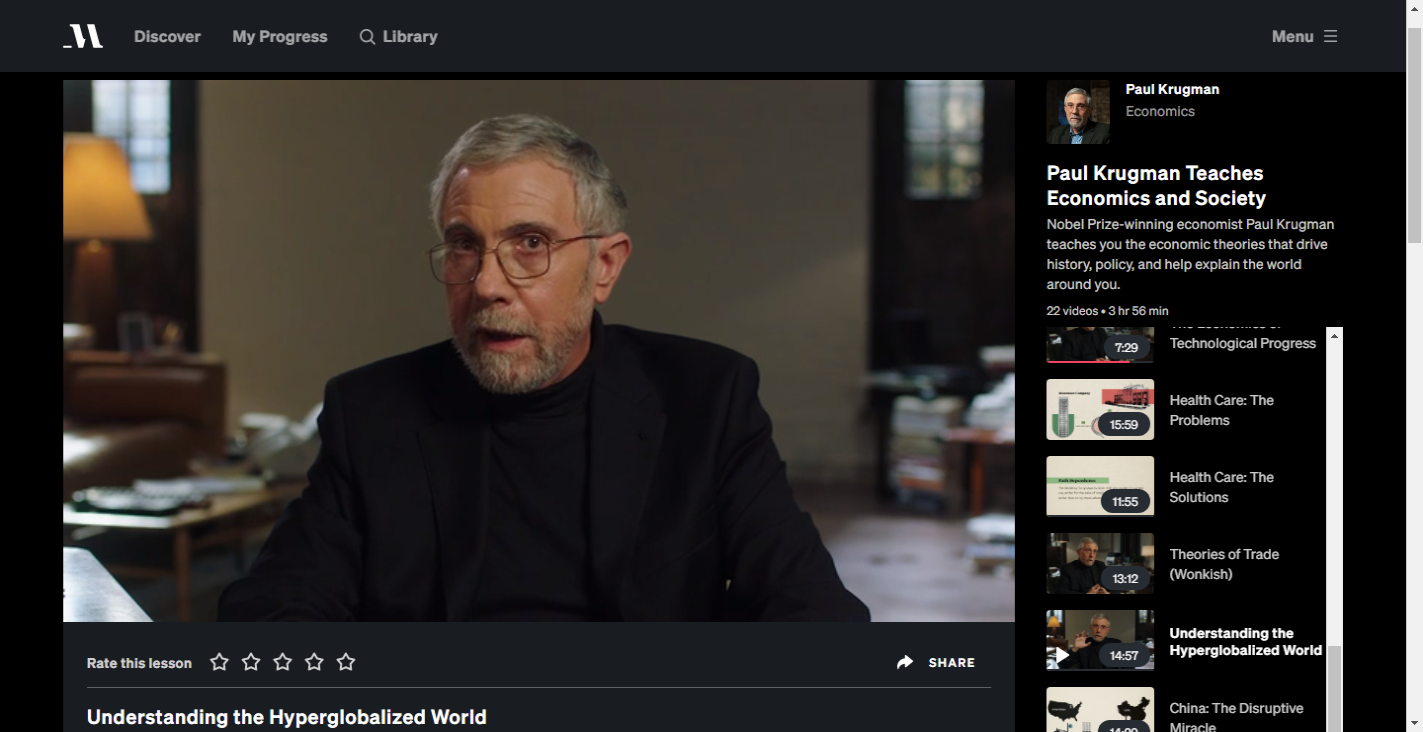Viewport: 1423px width, 732px height.
Task: Open the Technological Progress lesson thumbnail
Action: pyautogui.click(x=1100, y=345)
